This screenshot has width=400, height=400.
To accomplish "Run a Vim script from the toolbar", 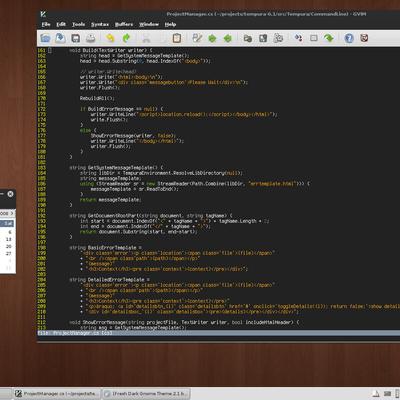I will (x=278, y=38).
